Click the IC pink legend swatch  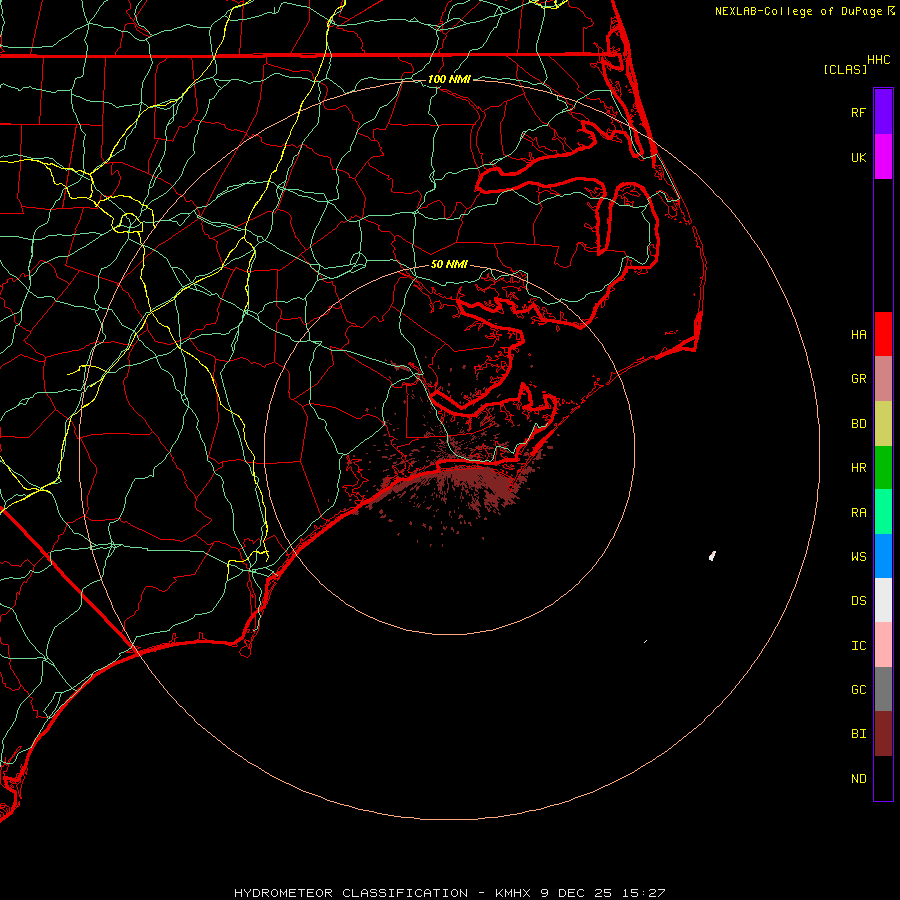[x=883, y=645]
